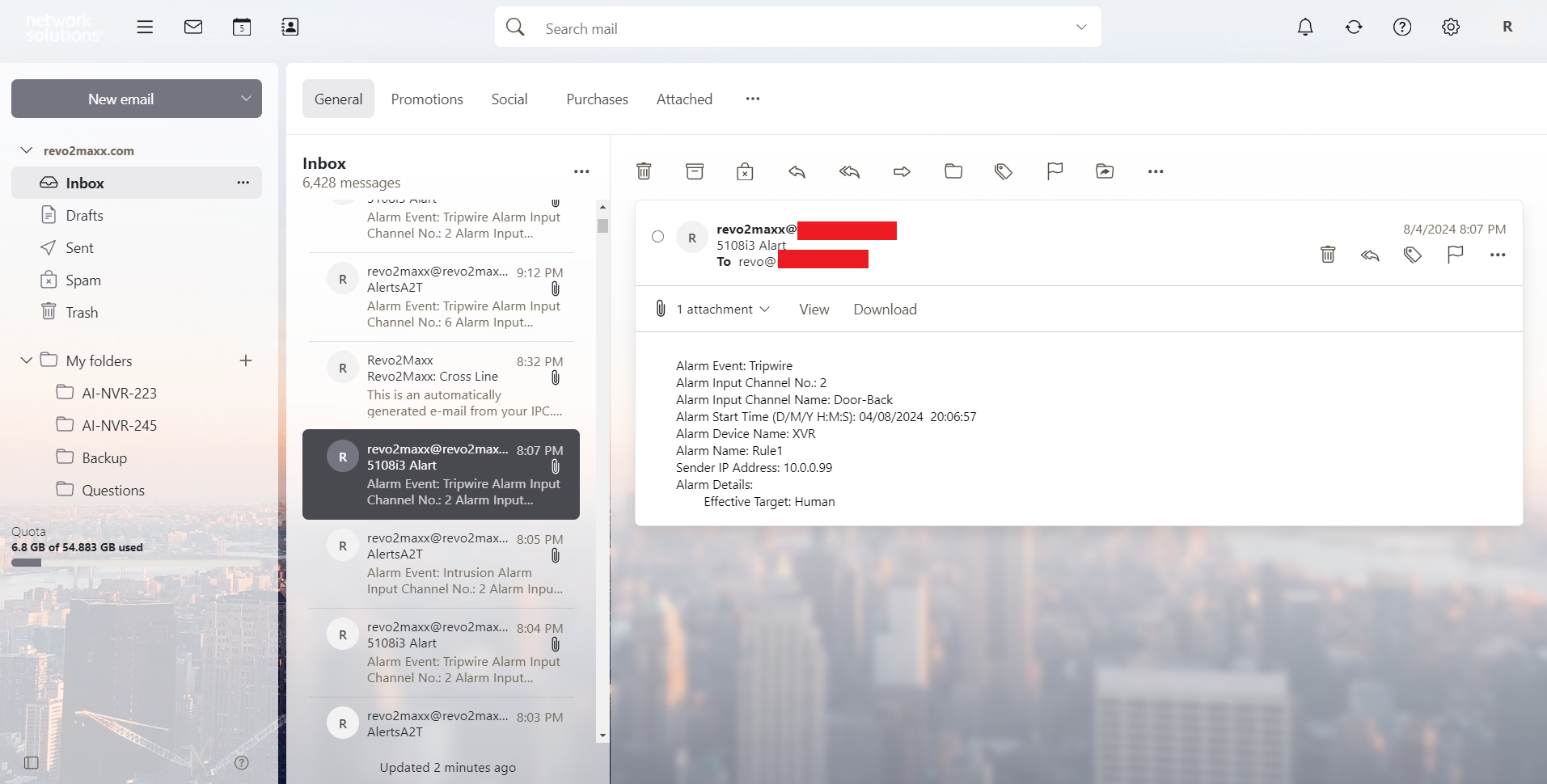This screenshot has height=784, width=1547.
Task: Mark message as spam in toolbar
Action: 745,171
